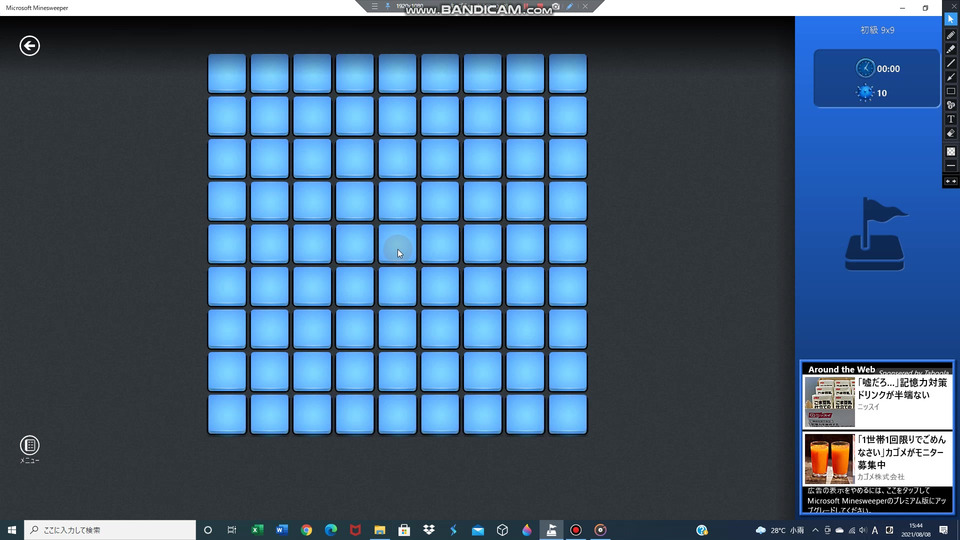Reveal top-right corner tile of minefield
960x540 pixels.
click(568, 73)
